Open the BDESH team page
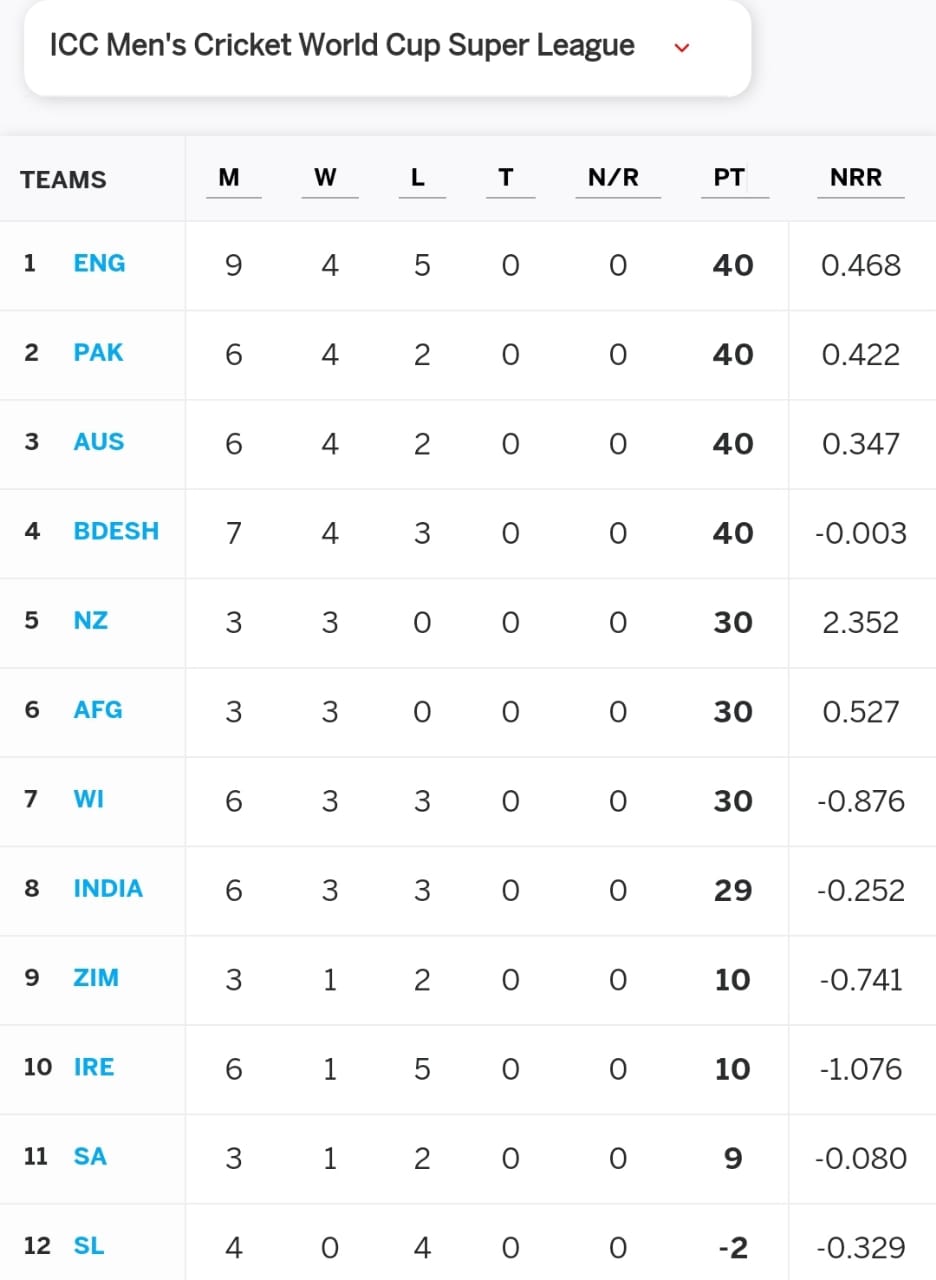This screenshot has width=936, height=1280. tap(116, 531)
